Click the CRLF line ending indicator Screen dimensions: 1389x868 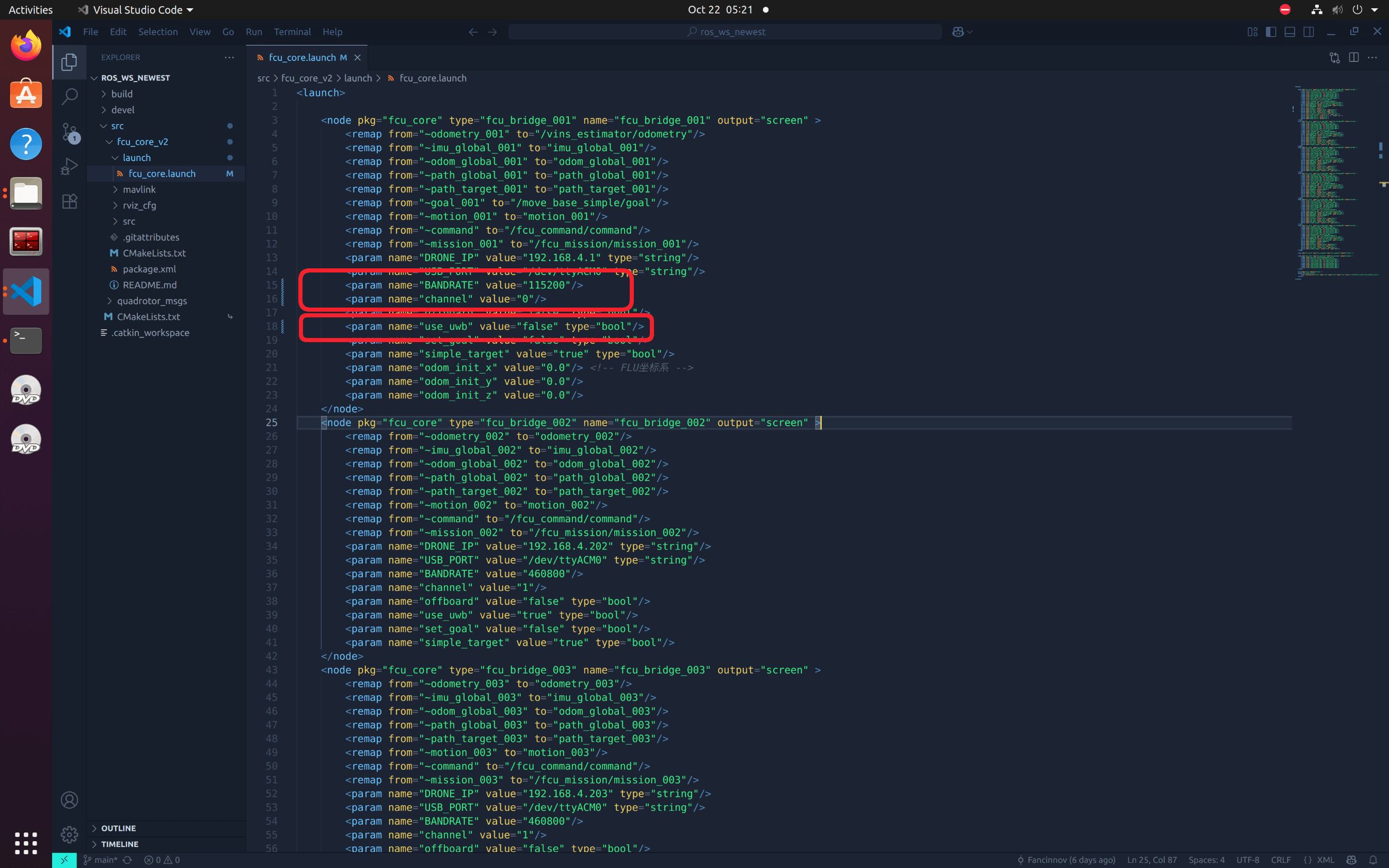click(1281, 859)
